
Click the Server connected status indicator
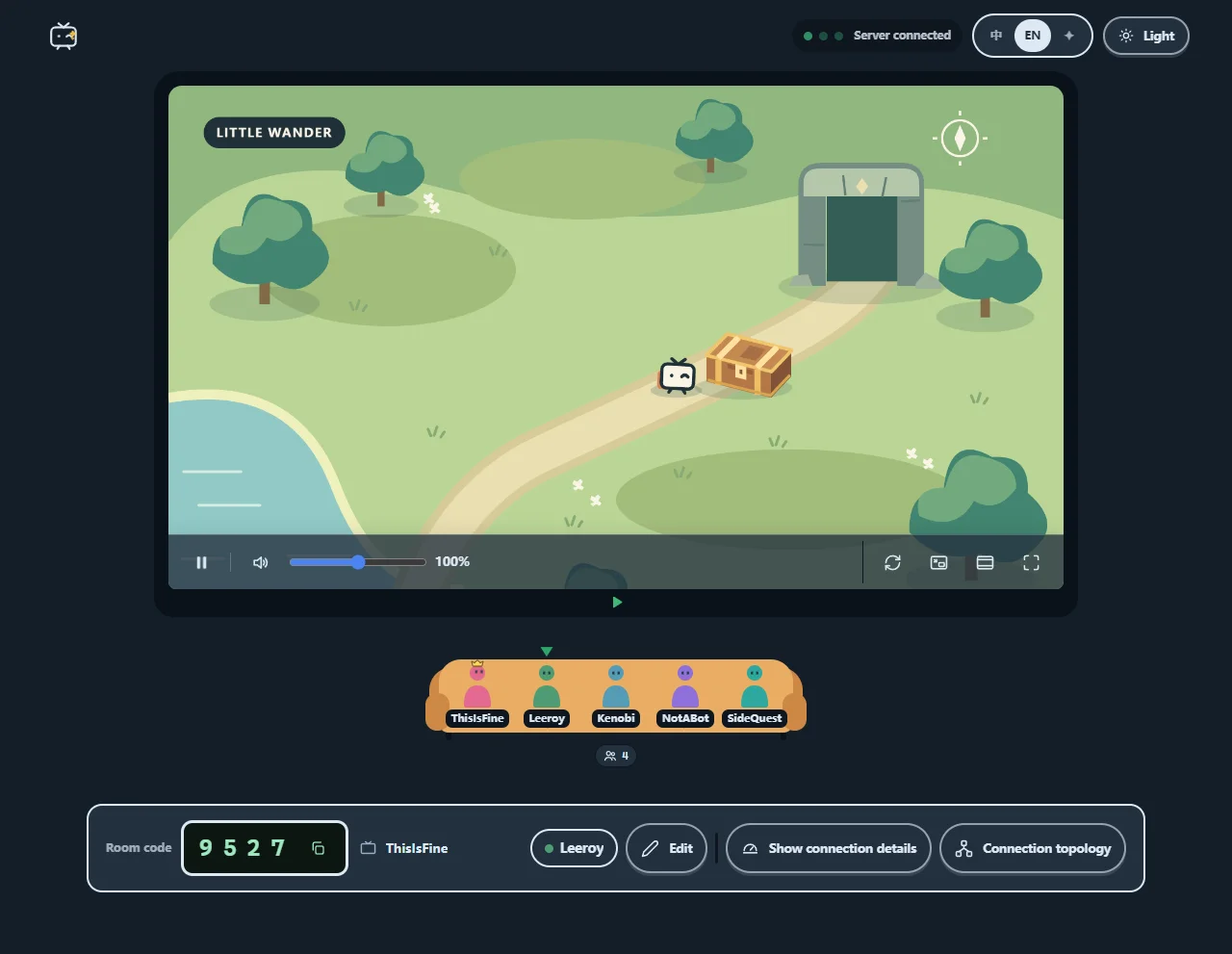coord(877,36)
